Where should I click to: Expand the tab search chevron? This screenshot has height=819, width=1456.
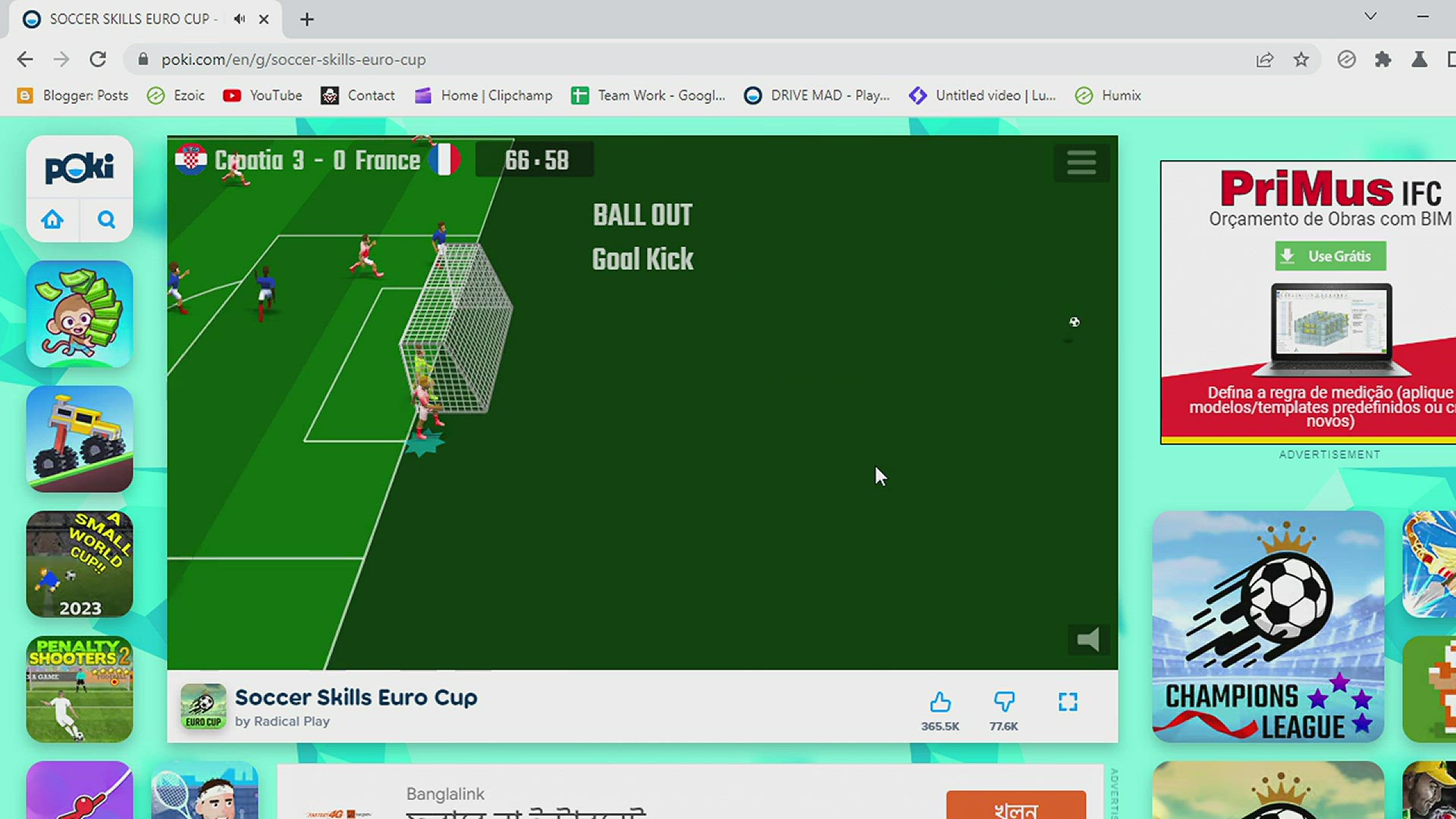click(1370, 16)
